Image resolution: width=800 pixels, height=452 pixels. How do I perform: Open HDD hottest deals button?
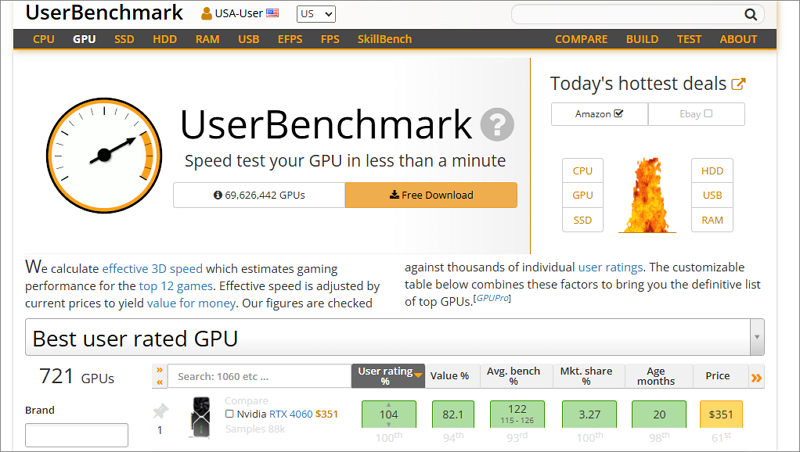tap(712, 170)
